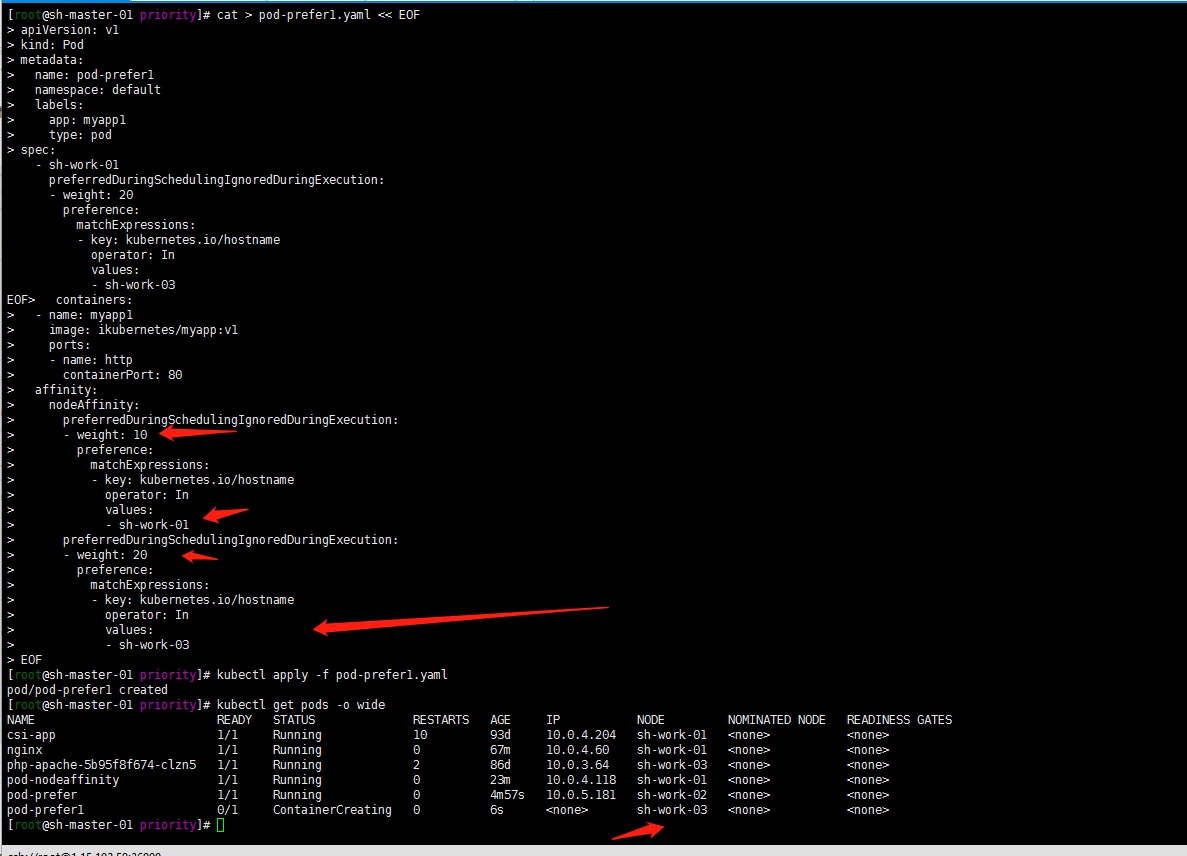
Task: Click the RESTARTS column header
Action: tap(441, 721)
